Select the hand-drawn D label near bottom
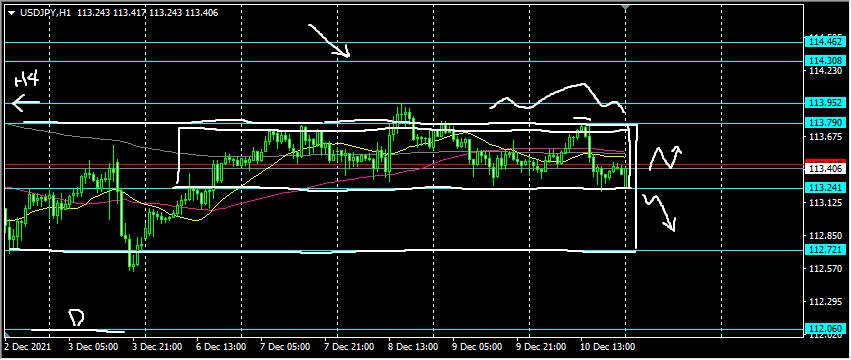Viewport: 851px width, 360px height. pos(77,318)
